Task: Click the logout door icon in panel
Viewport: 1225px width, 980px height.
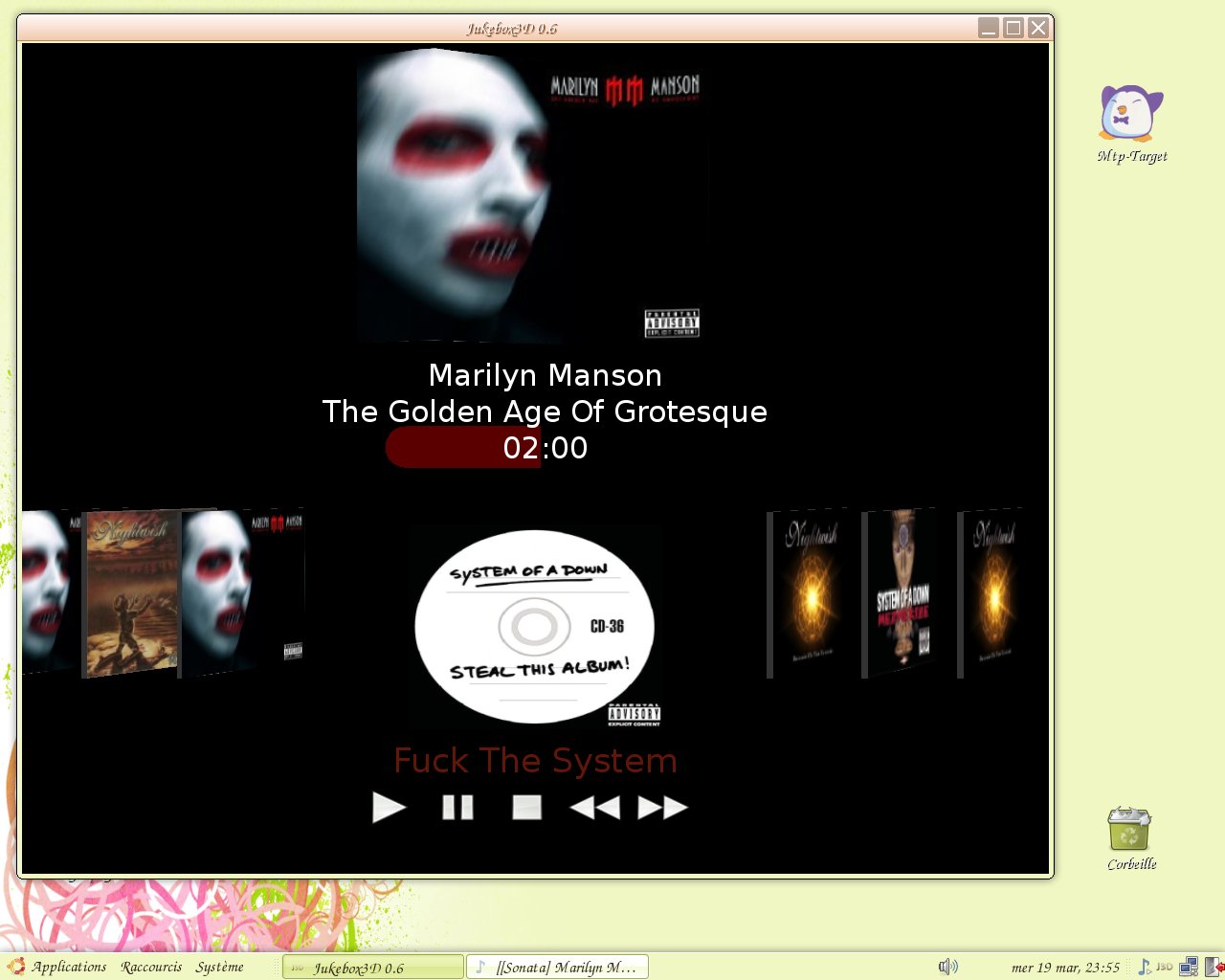Action: [1214, 967]
